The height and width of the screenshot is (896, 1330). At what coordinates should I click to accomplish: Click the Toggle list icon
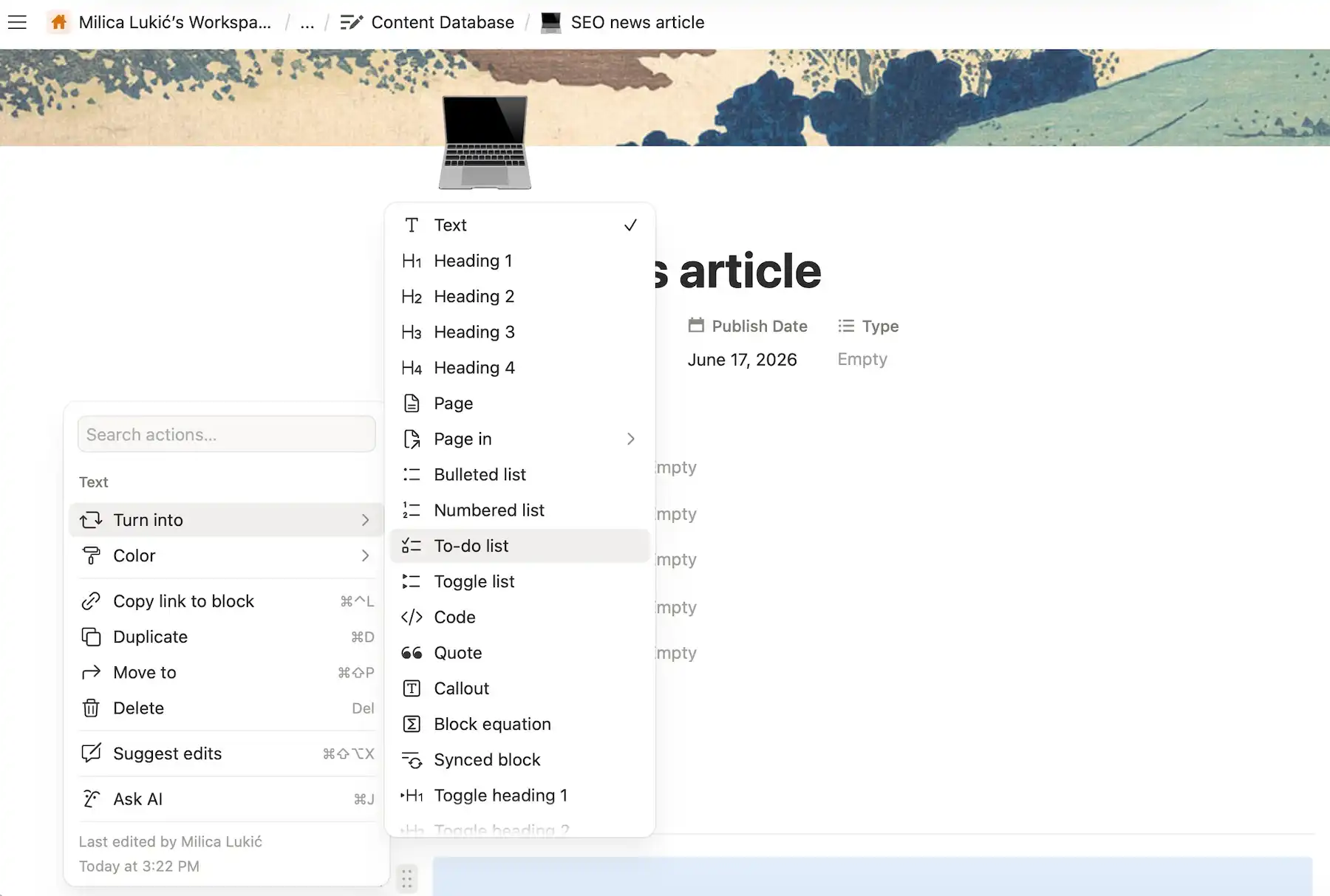(x=412, y=581)
